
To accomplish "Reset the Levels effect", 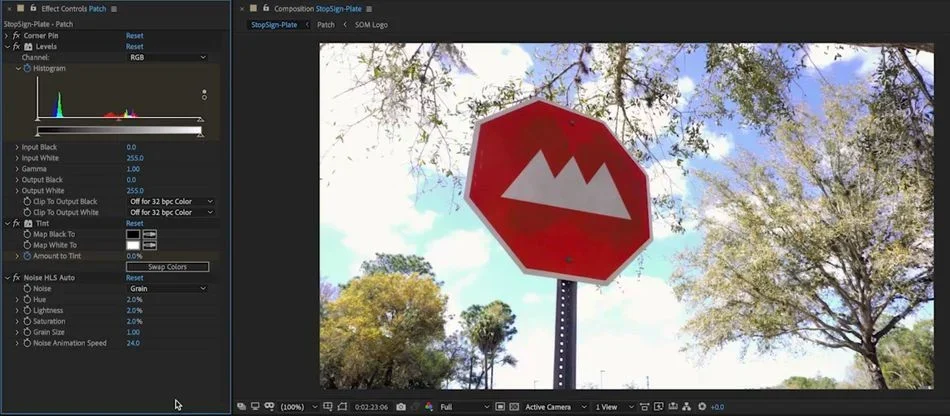I will tap(135, 47).
